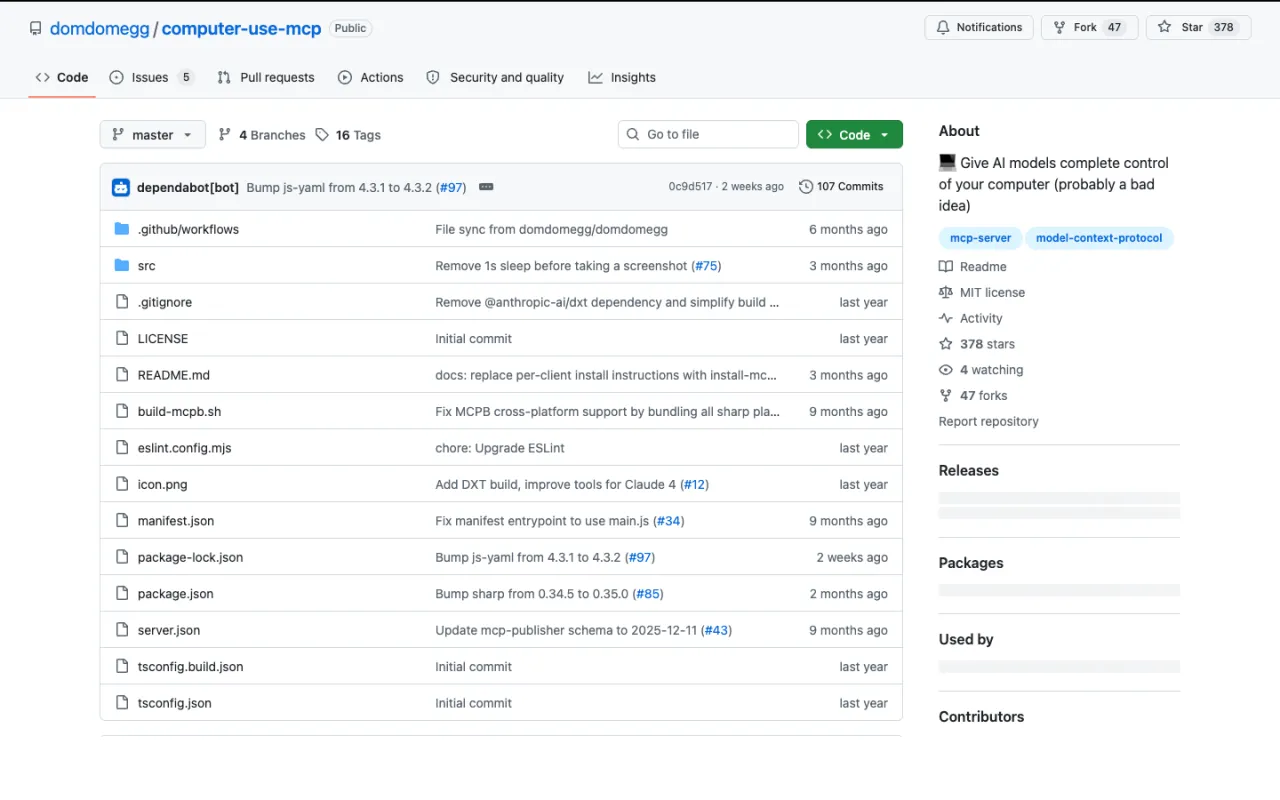This screenshot has height=800, width=1280.
Task: Click 'chore: Upgrade ESLint' commit message
Action: point(500,448)
